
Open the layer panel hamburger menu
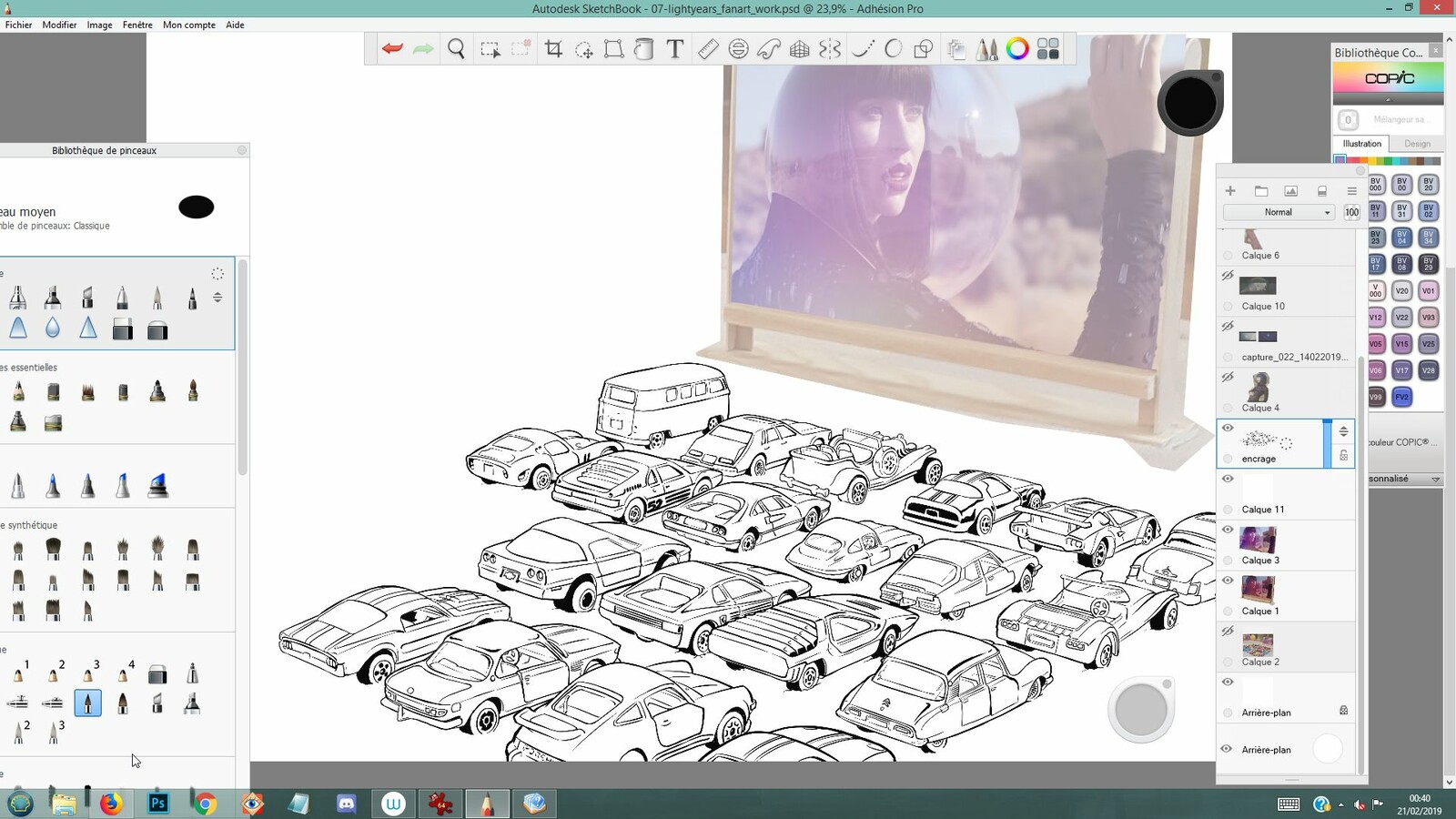click(1351, 191)
